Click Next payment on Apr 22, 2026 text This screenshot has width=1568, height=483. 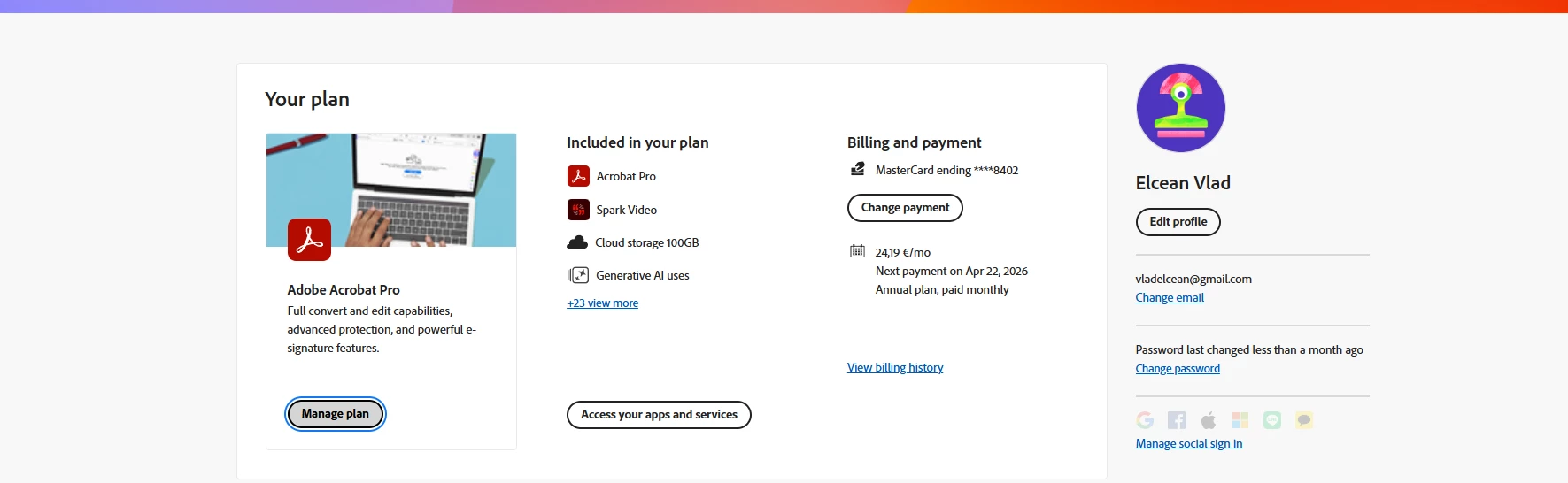[x=952, y=272]
